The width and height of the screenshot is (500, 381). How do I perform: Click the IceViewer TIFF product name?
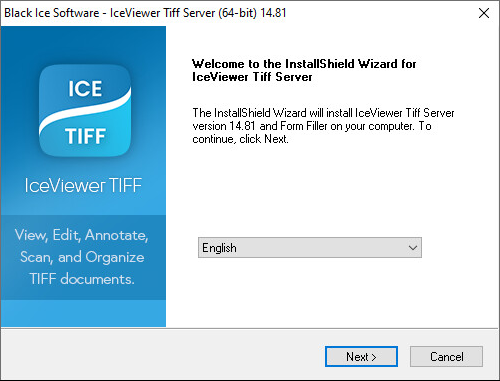(x=83, y=185)
